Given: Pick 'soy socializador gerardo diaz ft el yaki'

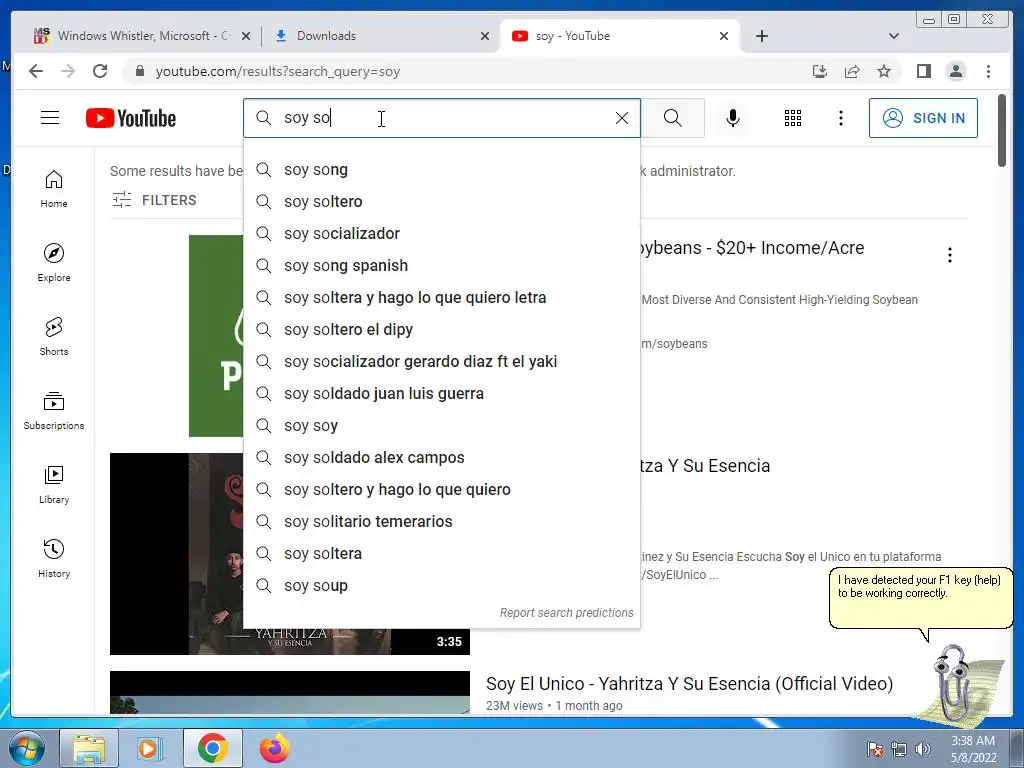Looking at the screenshot, I should point(441,362).
